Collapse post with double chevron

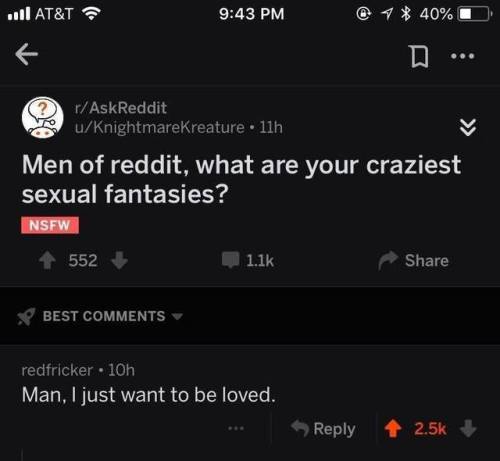468,127
